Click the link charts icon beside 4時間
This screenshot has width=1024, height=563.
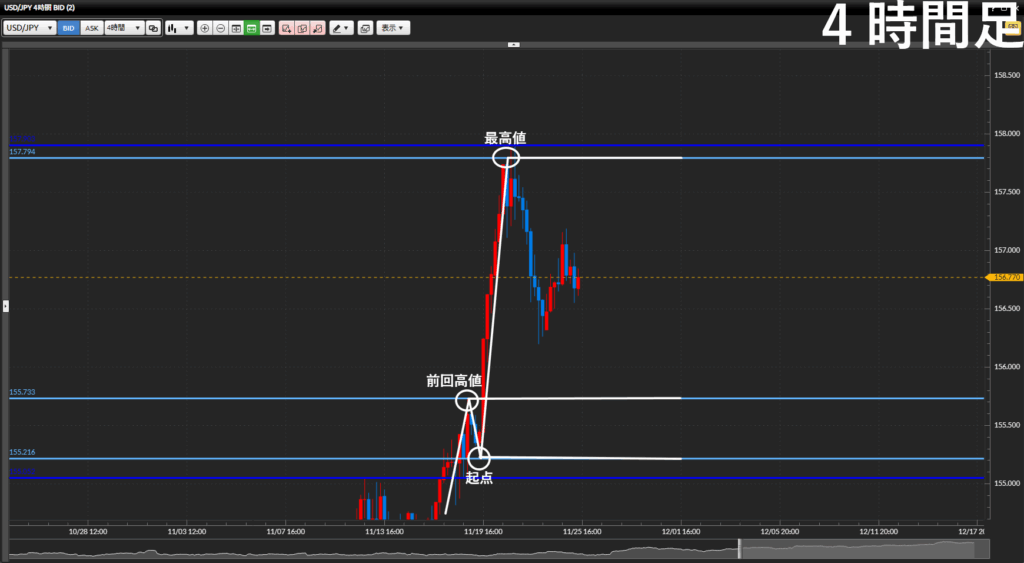[154, 28]
